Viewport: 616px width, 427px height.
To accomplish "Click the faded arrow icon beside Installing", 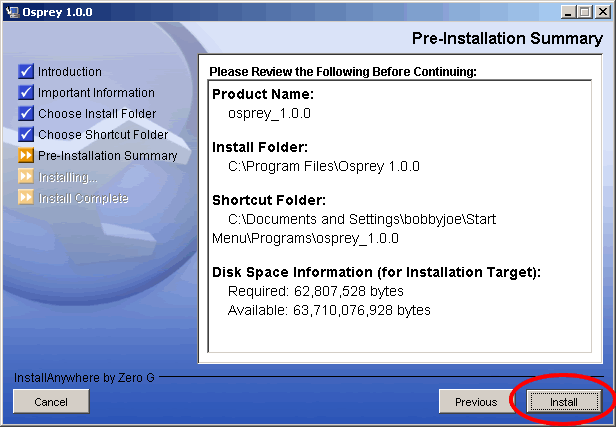I will (26, 177).
